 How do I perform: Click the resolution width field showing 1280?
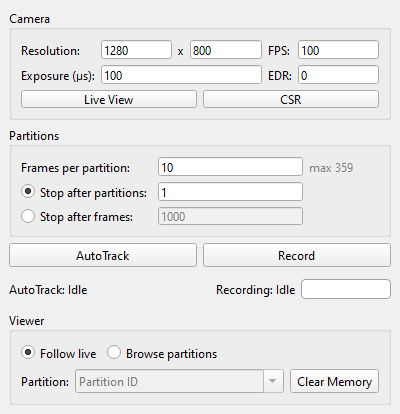tap(136, 50)
